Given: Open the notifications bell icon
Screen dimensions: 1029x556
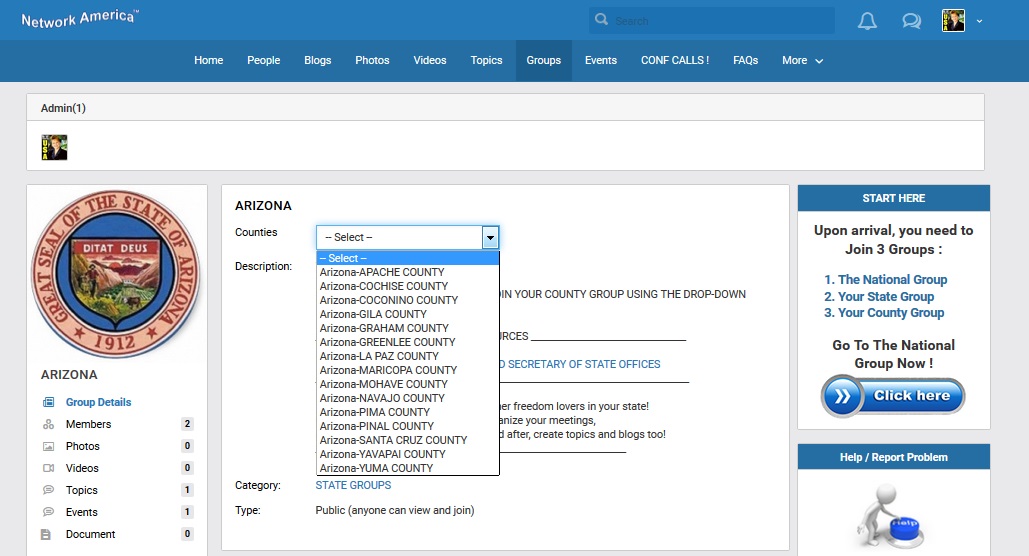Looking at the screenshot, I should coord(867,21).
